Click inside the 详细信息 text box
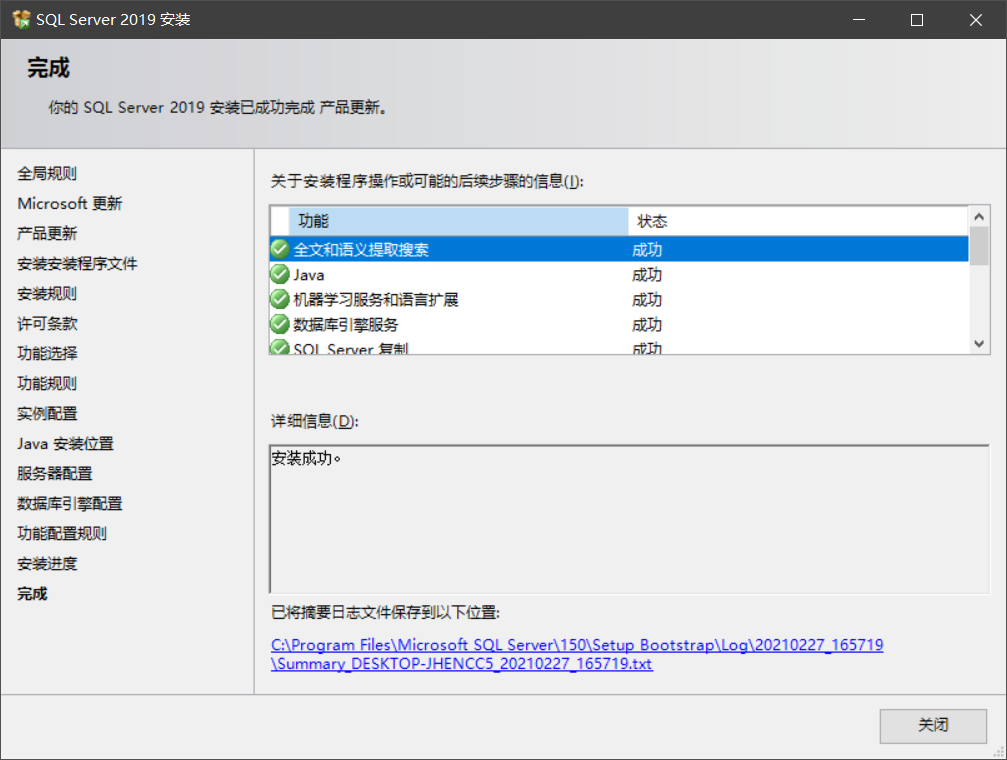Image resolution: width=1007 pixels, height=760 pixels. coord(629,519)
